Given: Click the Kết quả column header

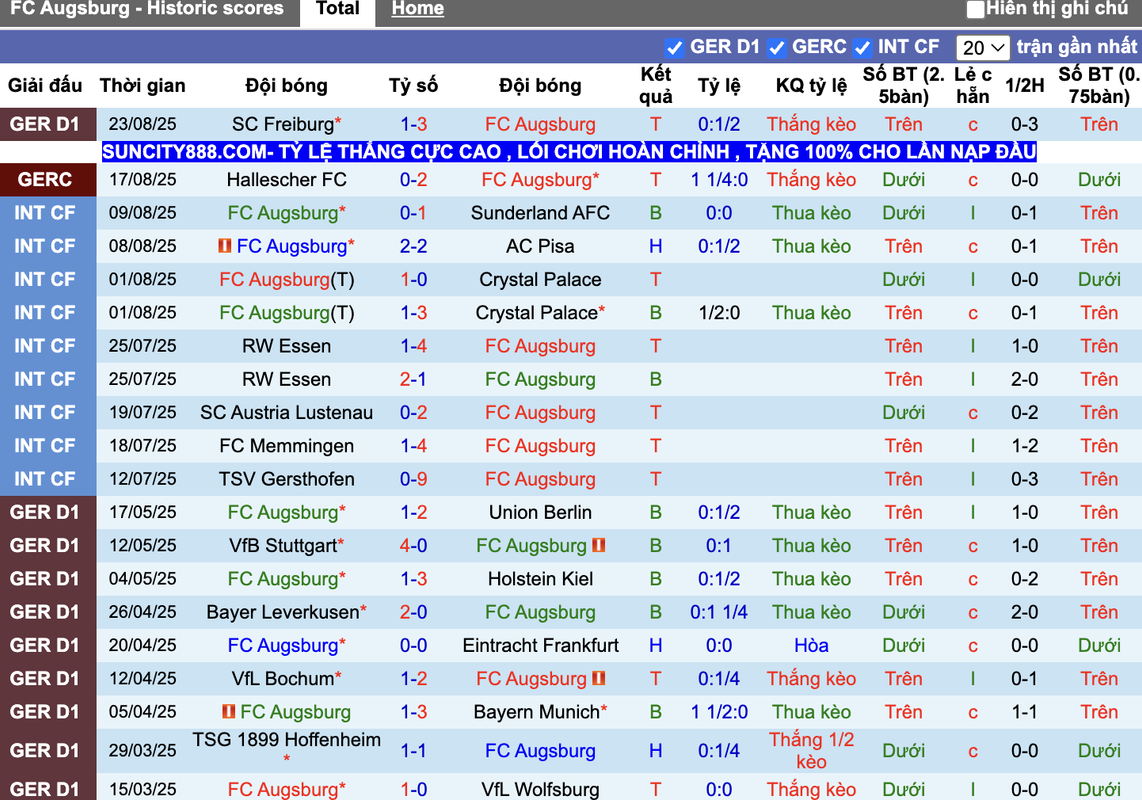Looking at the screenshot, I should (655, 85).
